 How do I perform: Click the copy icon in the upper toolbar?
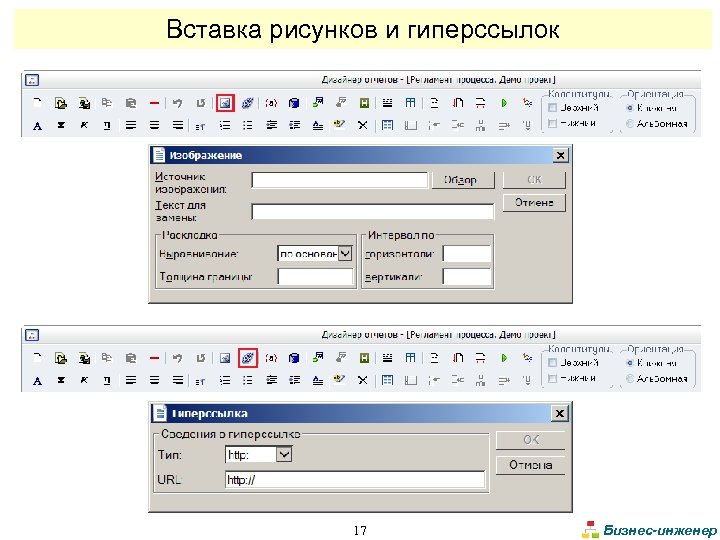pyautogui.click(x=107, y=103)
